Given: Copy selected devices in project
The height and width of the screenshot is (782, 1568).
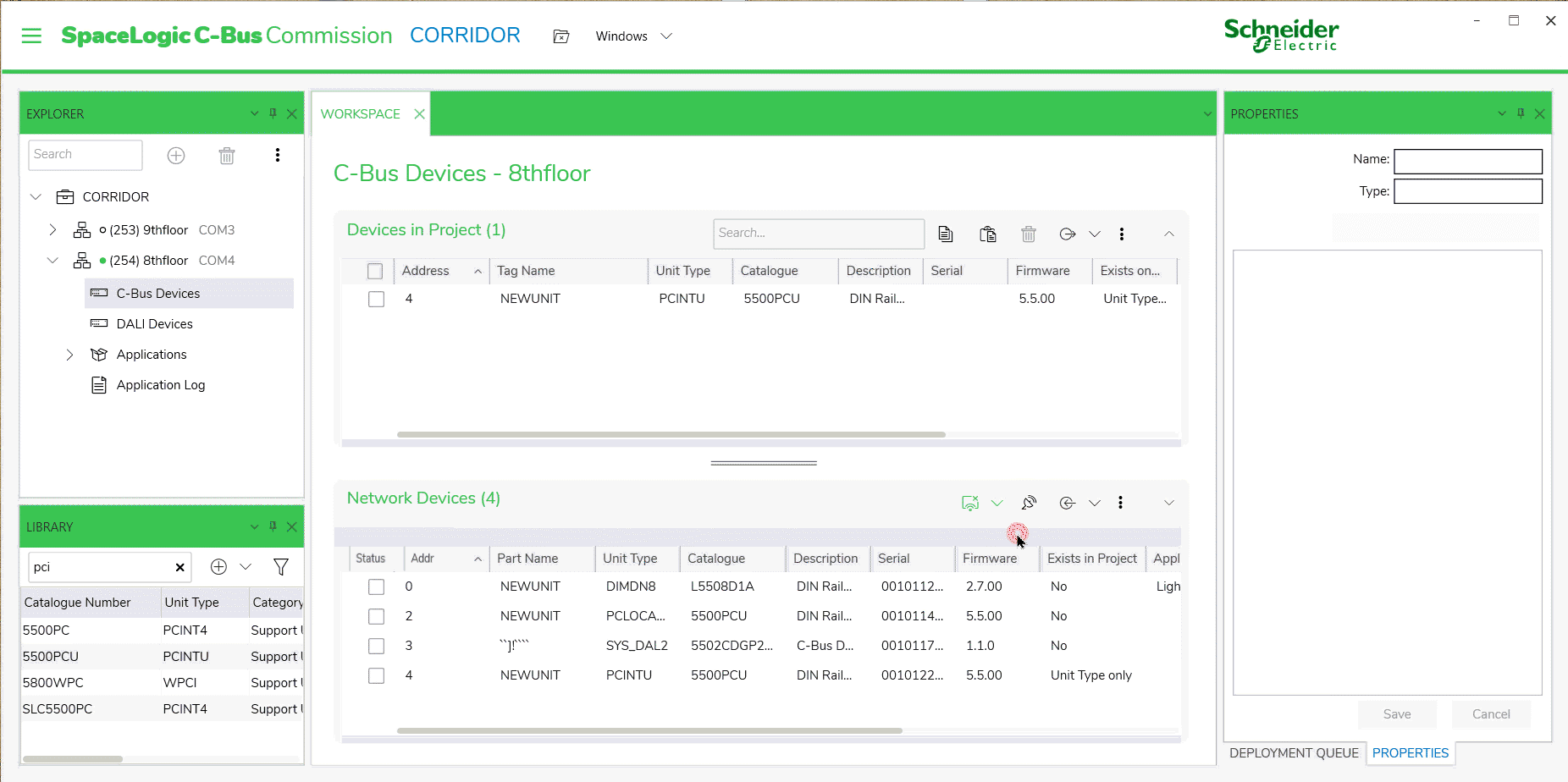Looking at the screenshot, I should (x=946, y=234).
